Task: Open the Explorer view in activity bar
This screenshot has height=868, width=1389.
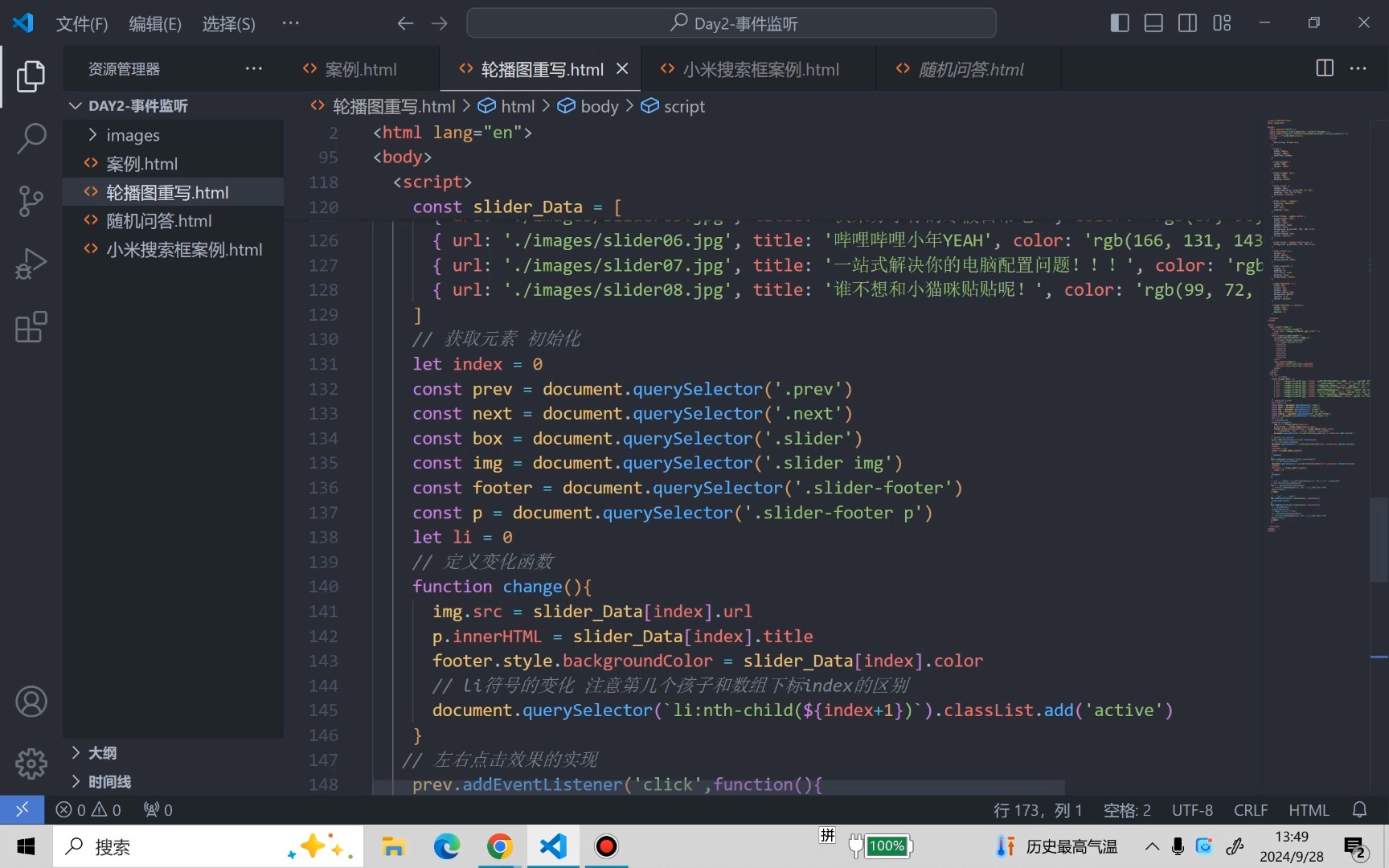Action: tap(31, 76)
